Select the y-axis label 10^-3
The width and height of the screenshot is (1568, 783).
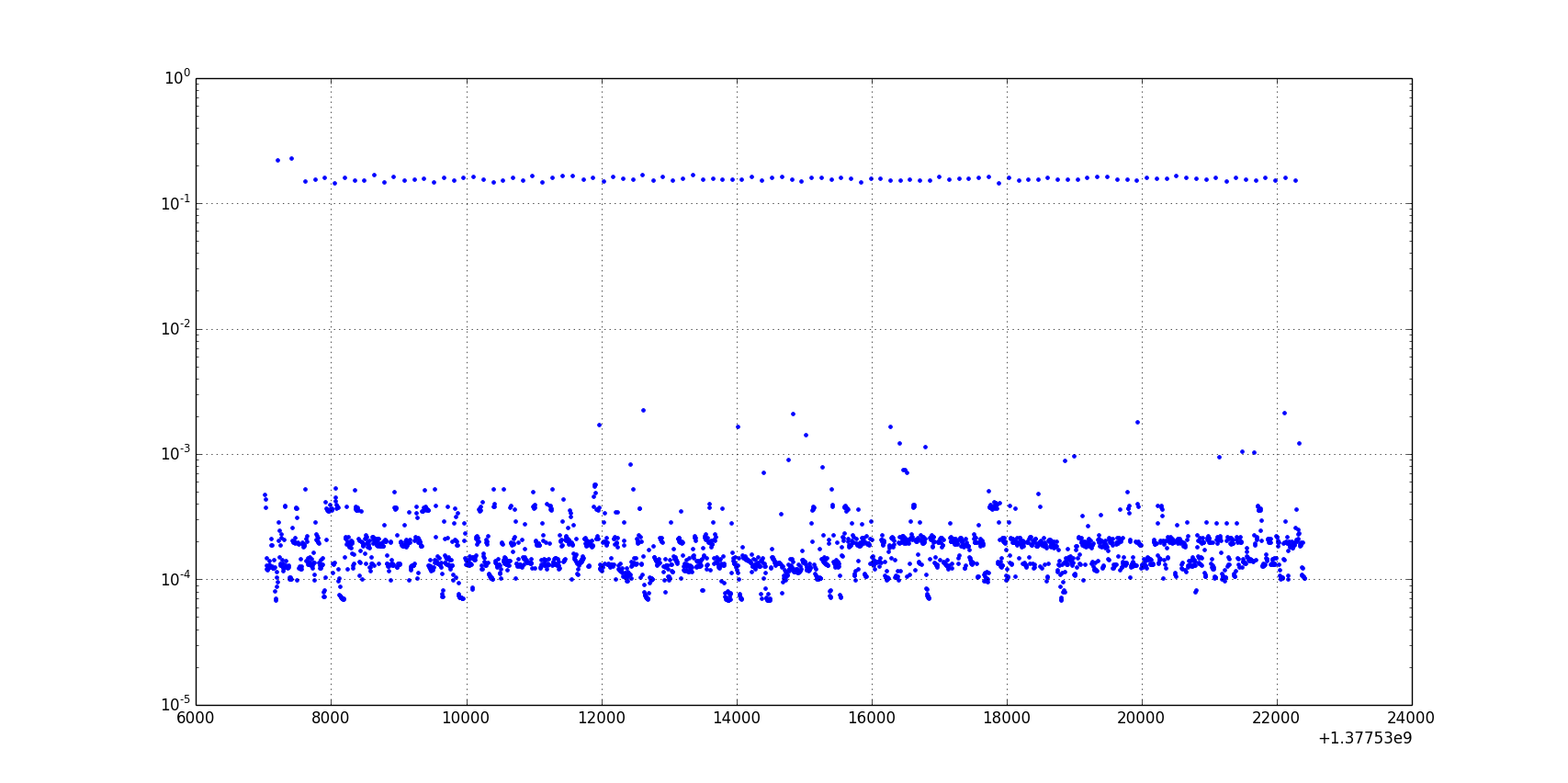[175, 453]
